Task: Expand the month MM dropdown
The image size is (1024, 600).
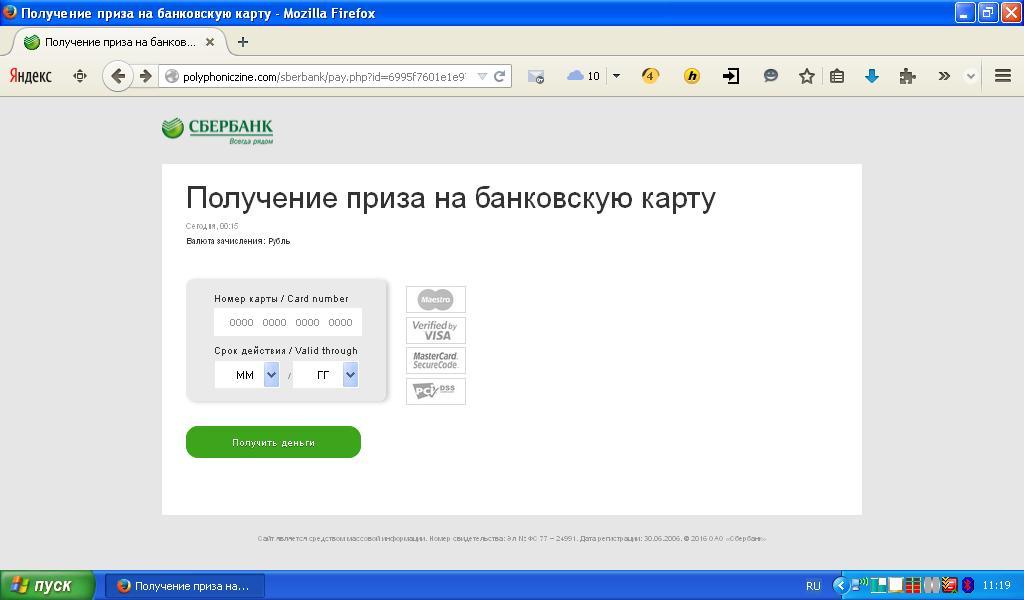Action: coord(271,375)
